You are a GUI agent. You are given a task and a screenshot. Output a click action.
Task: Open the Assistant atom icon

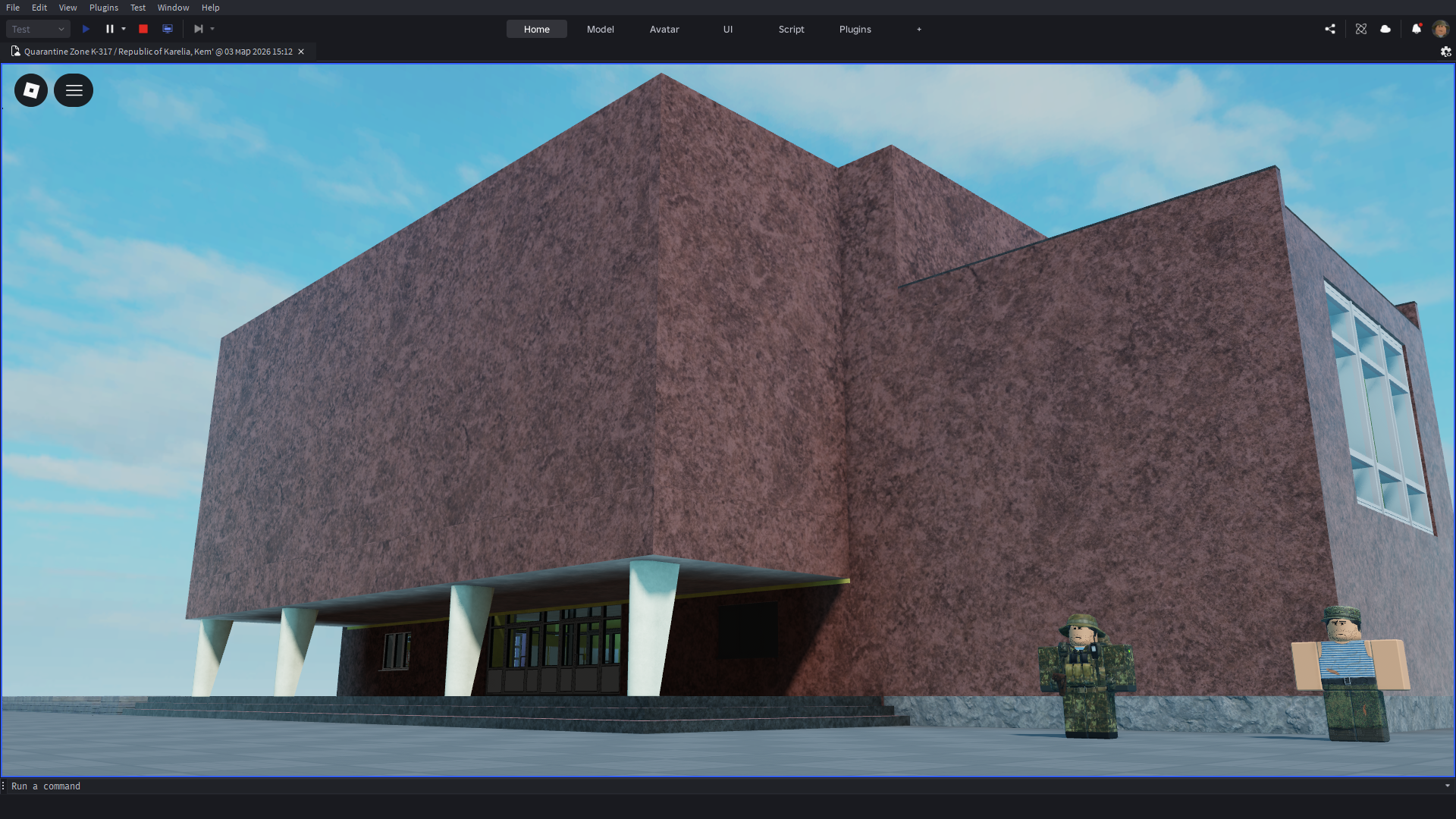click(1361, 29)
